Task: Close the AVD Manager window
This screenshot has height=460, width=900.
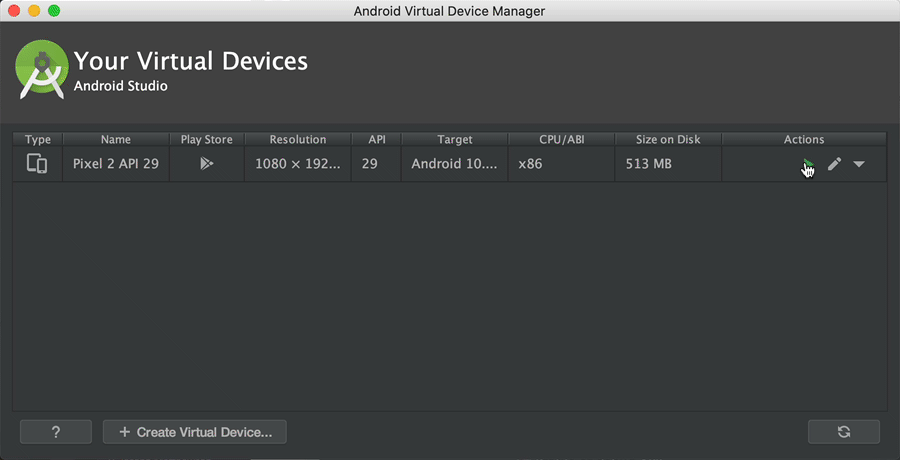Action: click(14, 10)
